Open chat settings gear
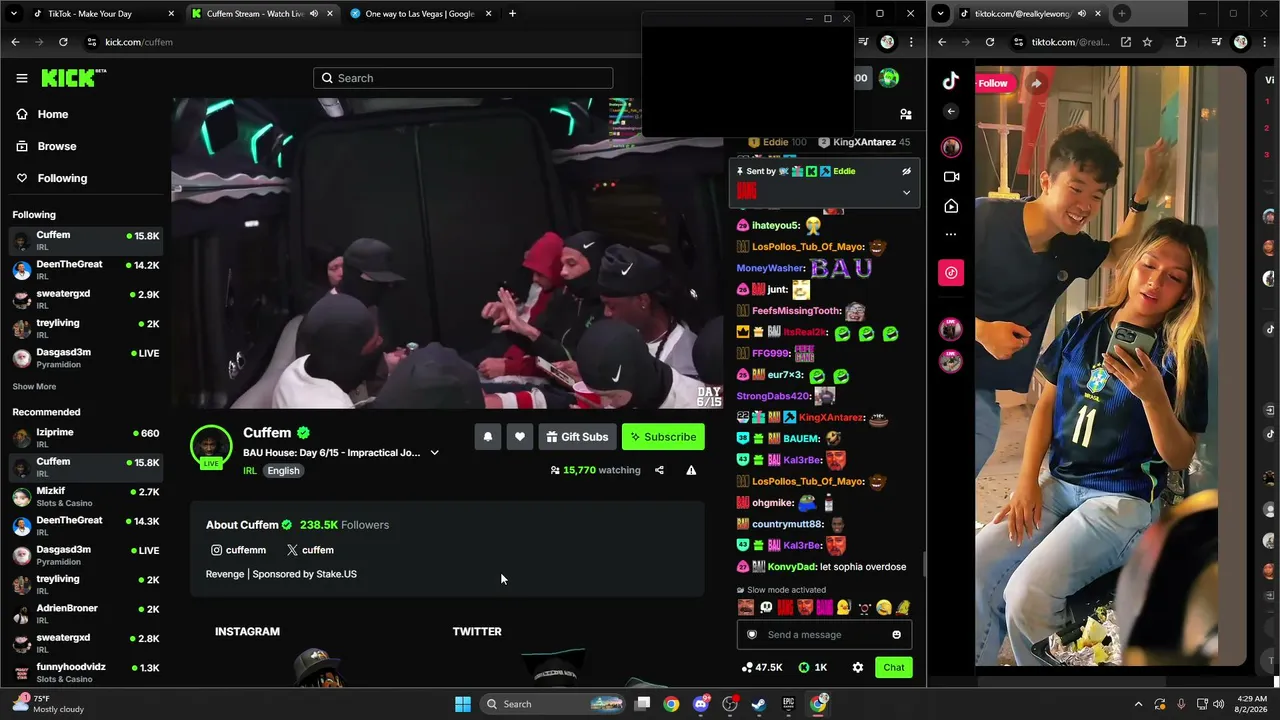Screen dimensions: 1280x720 [857, 667]
